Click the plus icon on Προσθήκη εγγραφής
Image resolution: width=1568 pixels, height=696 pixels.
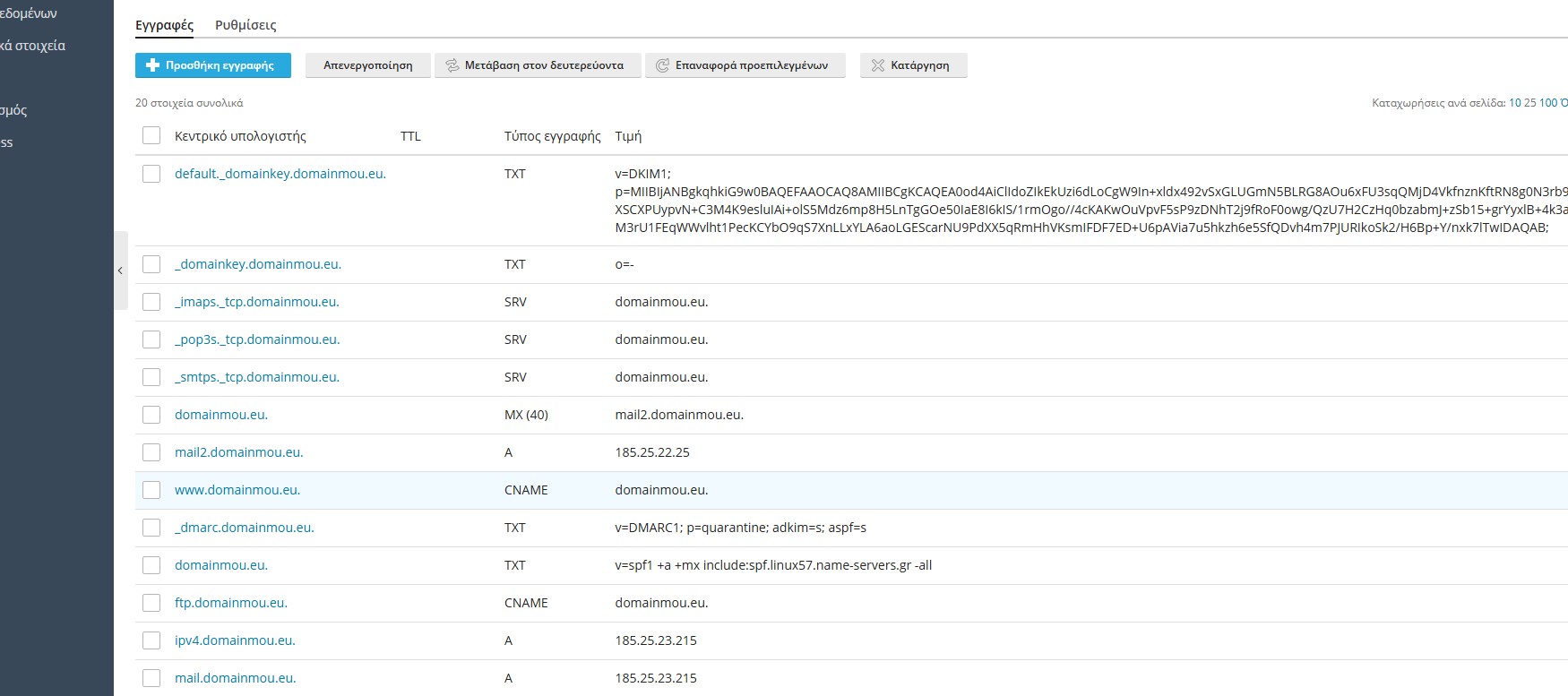(x=152, y=65)
